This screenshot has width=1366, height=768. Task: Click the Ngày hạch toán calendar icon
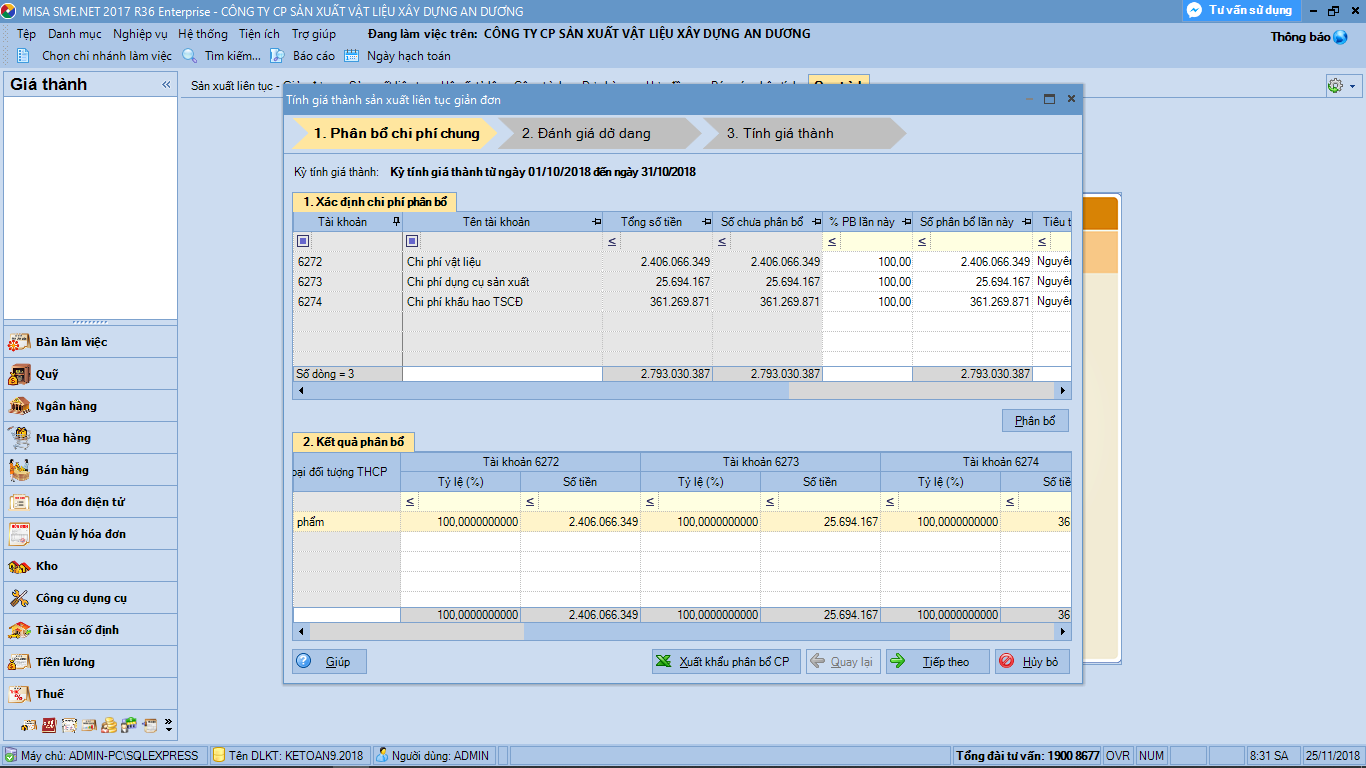point(351,56)
